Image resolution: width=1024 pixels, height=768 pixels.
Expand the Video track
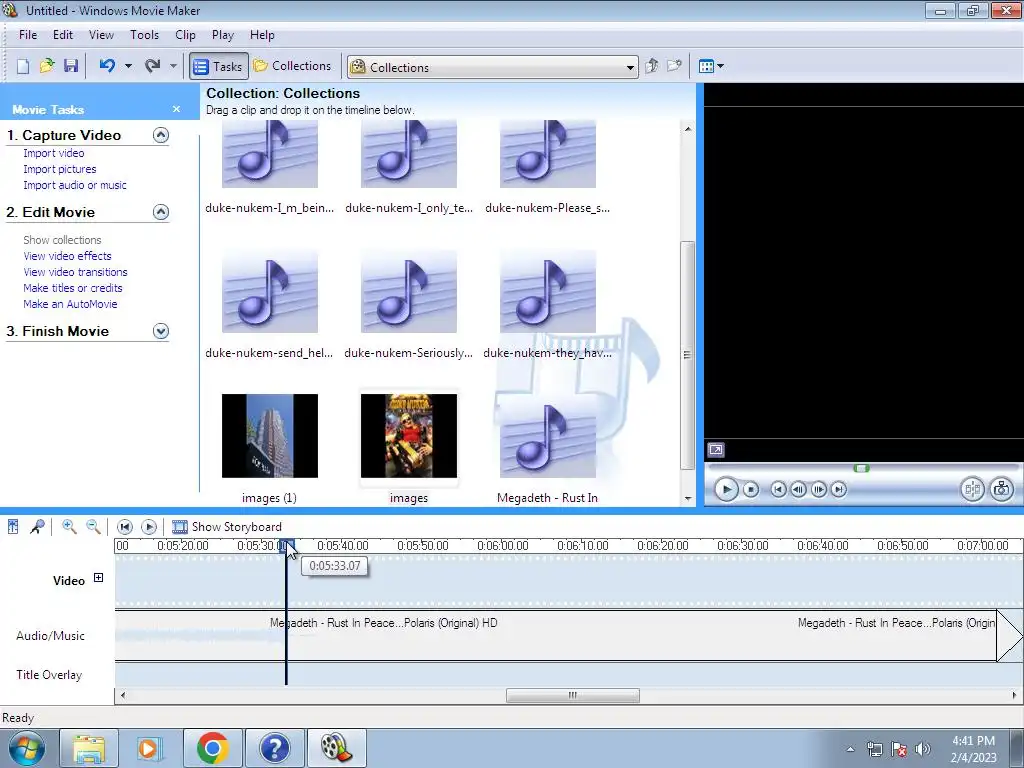coord(99,577)
